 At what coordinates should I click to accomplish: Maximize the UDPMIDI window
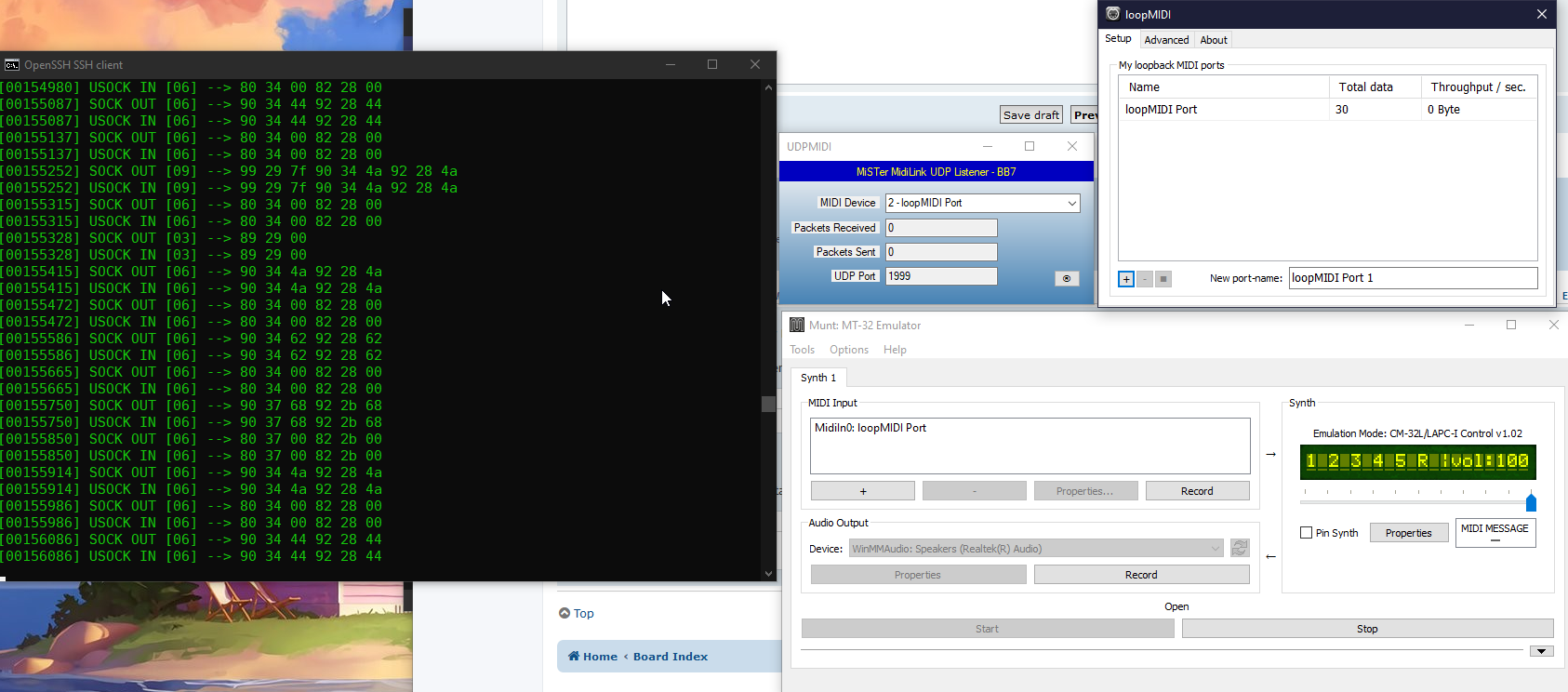1030,146
